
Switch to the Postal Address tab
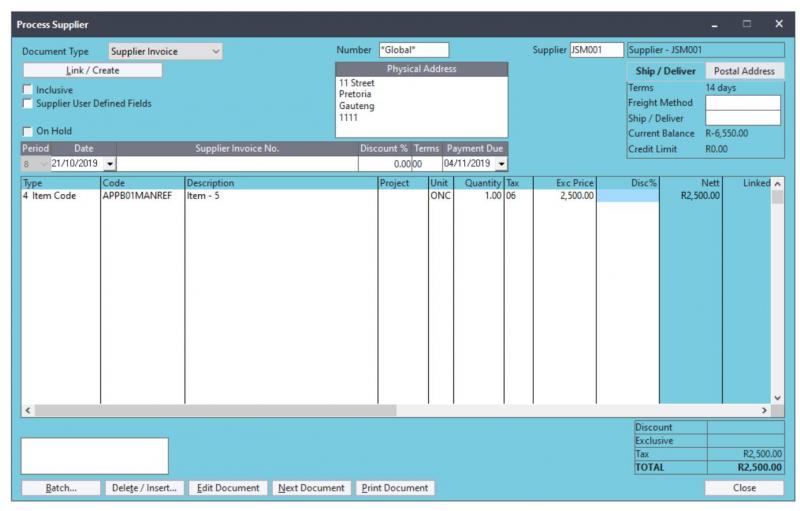(x=744, y=71)
